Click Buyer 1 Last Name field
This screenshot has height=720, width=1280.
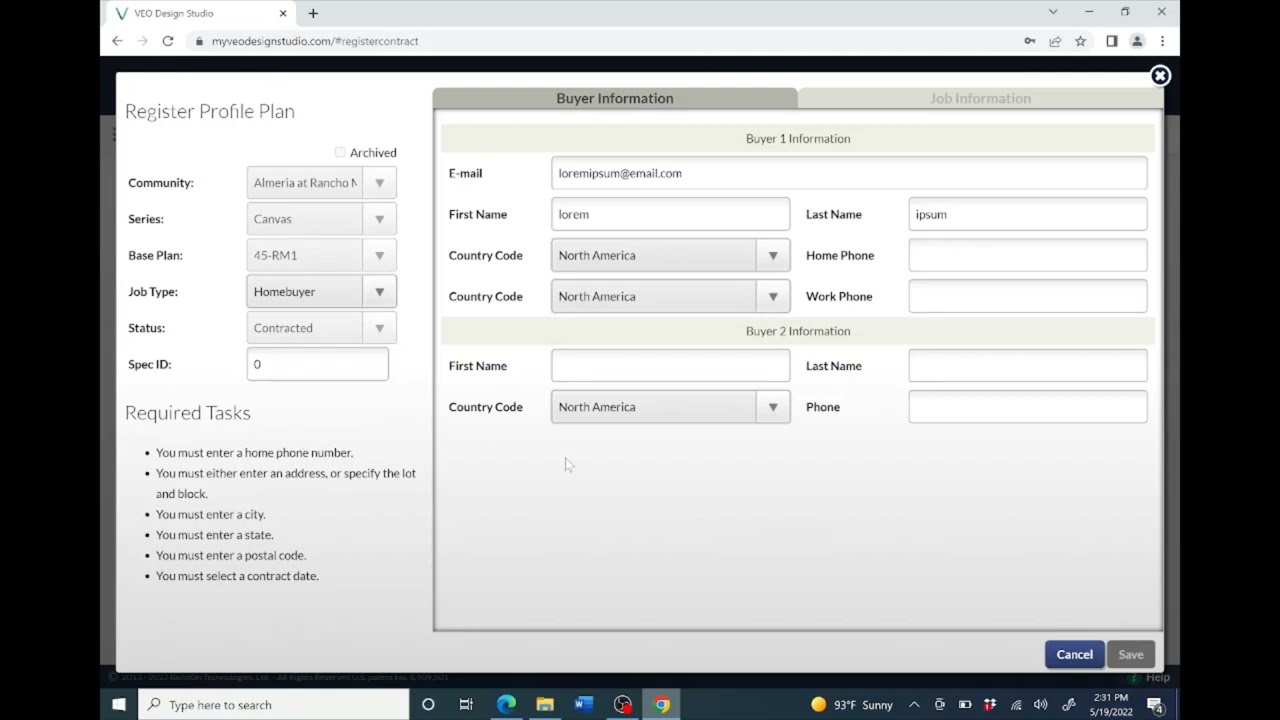(x=1028, y=214)
